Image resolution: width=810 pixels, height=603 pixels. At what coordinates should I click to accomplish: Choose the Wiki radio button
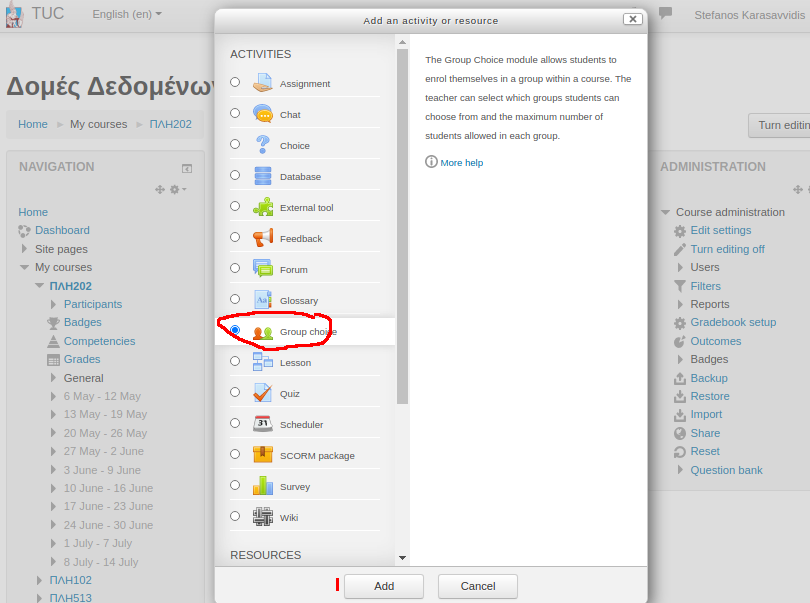[x=235, y=516]
